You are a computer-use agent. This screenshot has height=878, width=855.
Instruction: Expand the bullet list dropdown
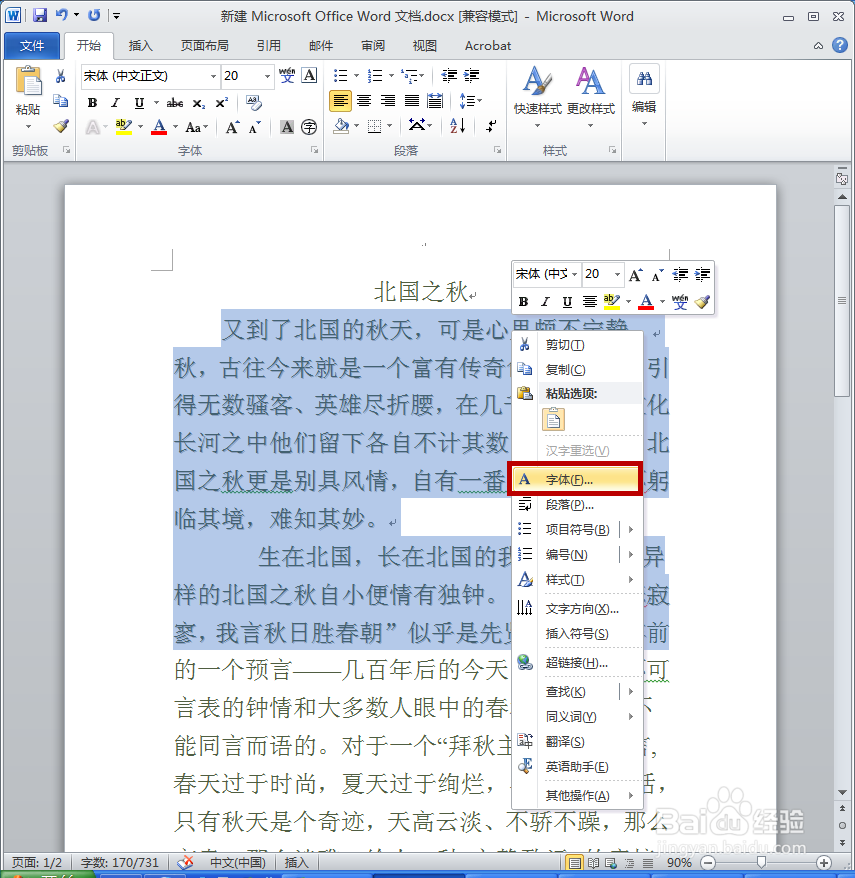(355, 76)
